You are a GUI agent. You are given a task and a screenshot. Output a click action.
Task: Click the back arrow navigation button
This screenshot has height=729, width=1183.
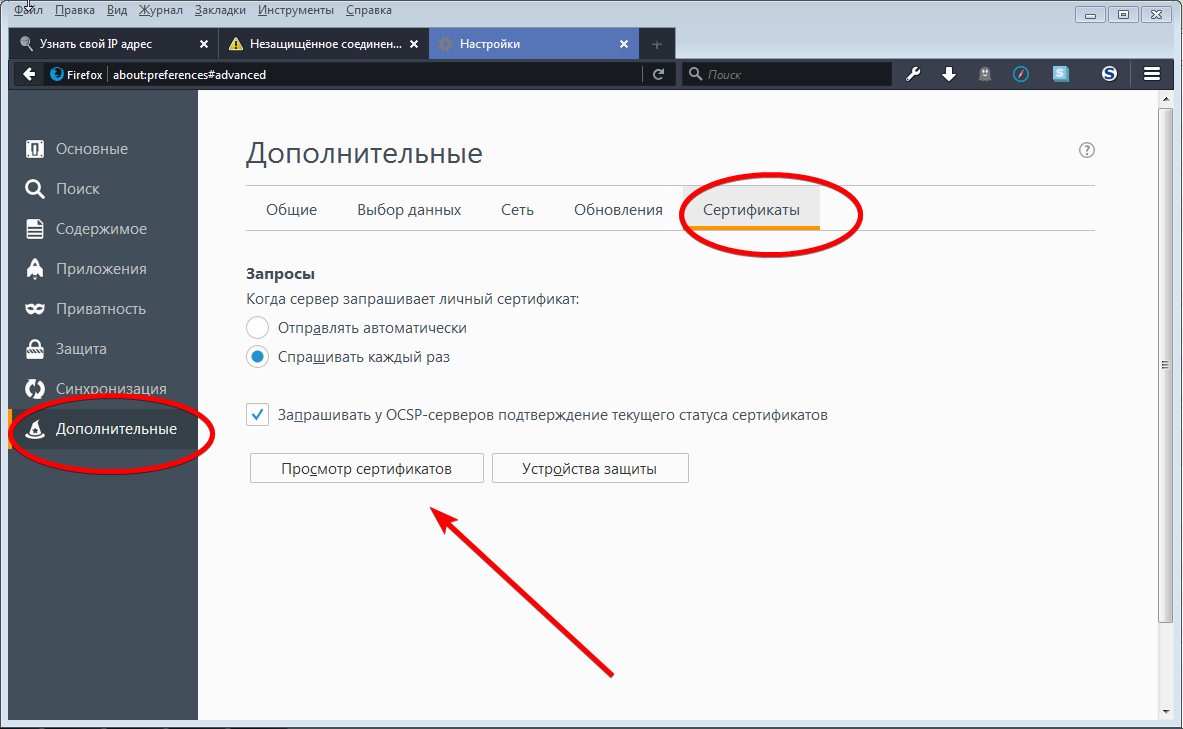(29, 74)
